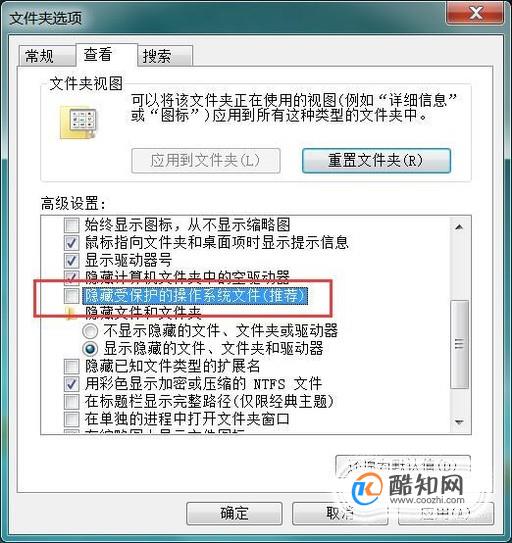Screen dimensions: 512x543
Task: Select 显示隐藏的文件、文件夹和驱动器 radio button
Action: (x=90, y=349)
